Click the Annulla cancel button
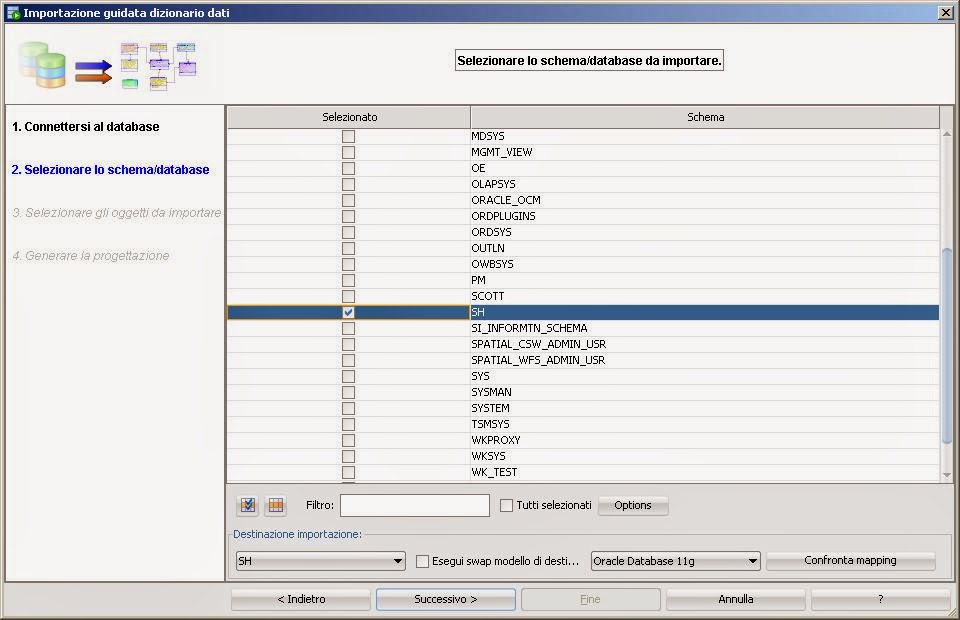Viewport: 960px width, 620px height. (736, 599)
